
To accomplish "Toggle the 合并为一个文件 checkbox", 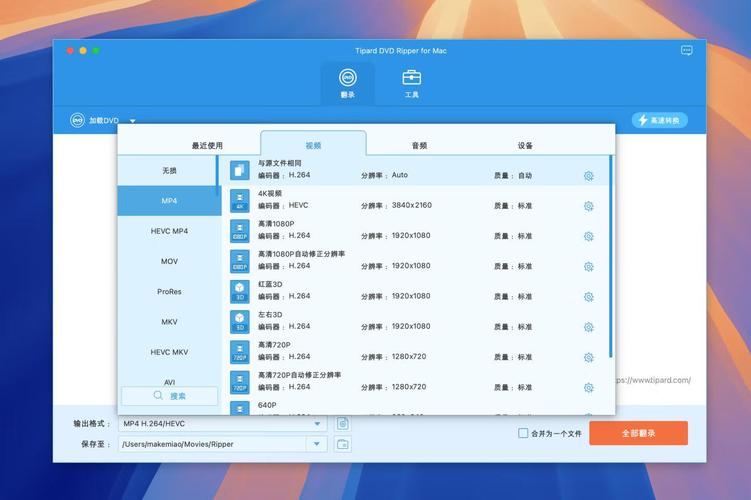I will (x=523, y=433).
